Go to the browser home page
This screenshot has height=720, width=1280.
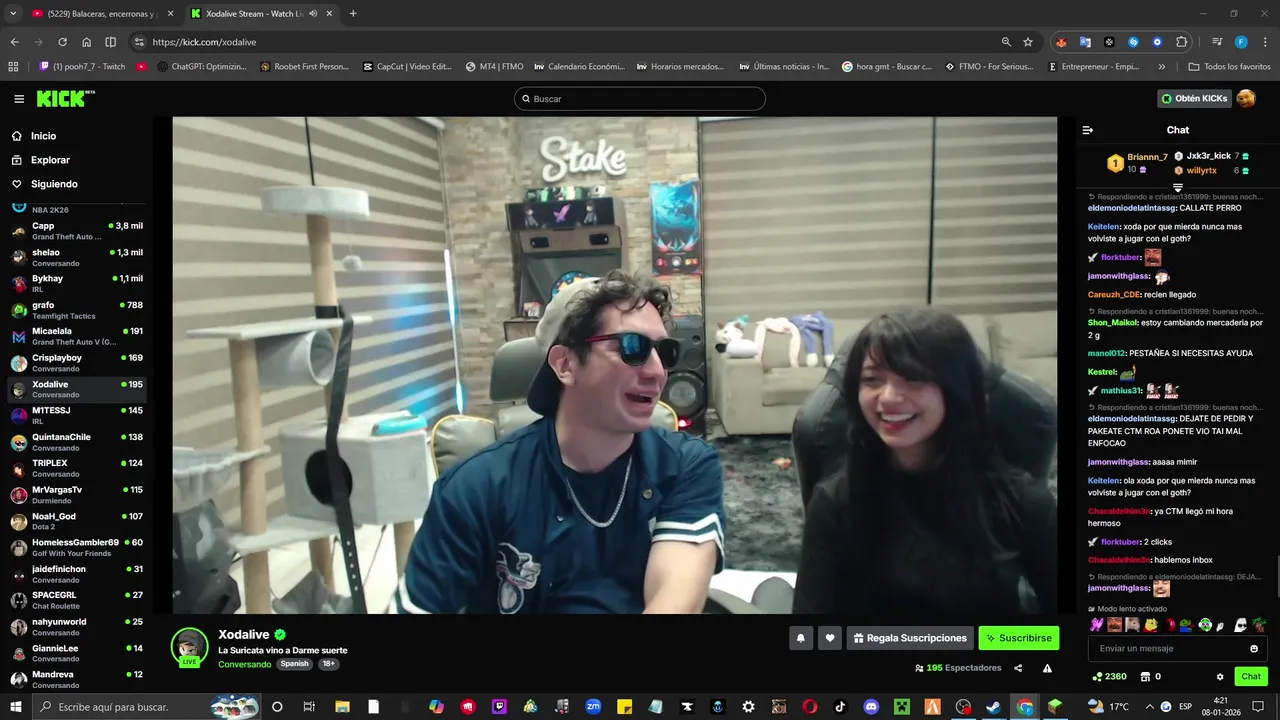[x=87, y=42]
